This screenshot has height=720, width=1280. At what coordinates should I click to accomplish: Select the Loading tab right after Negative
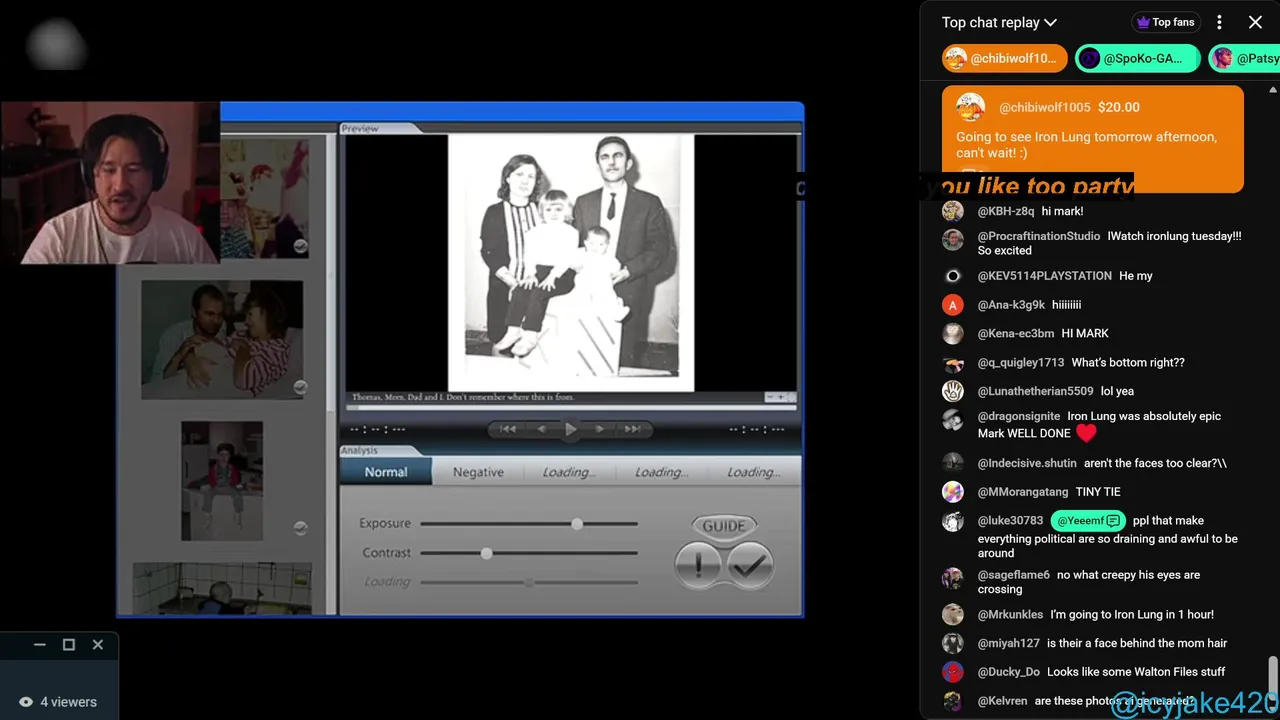[x=569, y=472]
